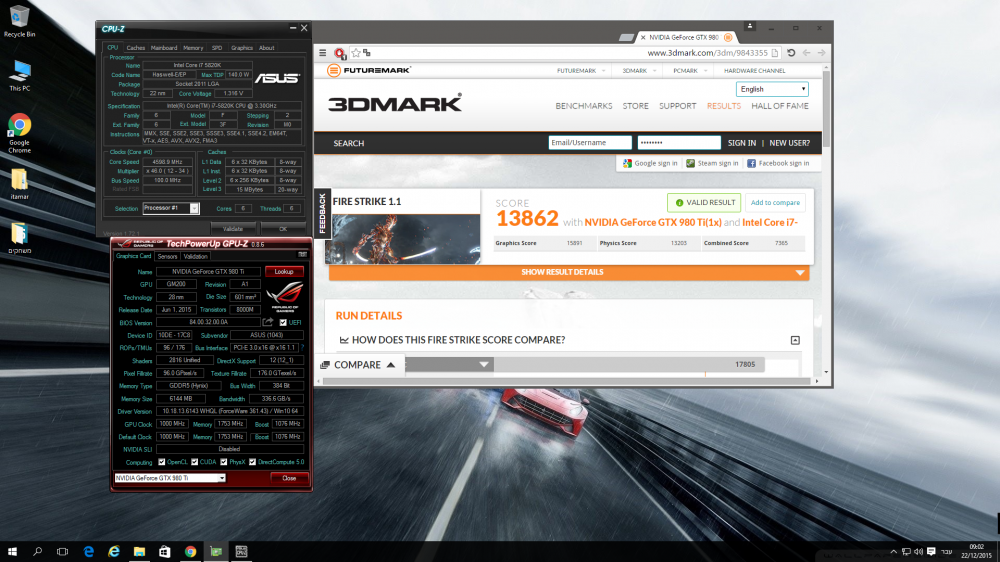Open the Recycle Bin desktop icon
This screenshot has width=1000, height=562.
(19, 20)
